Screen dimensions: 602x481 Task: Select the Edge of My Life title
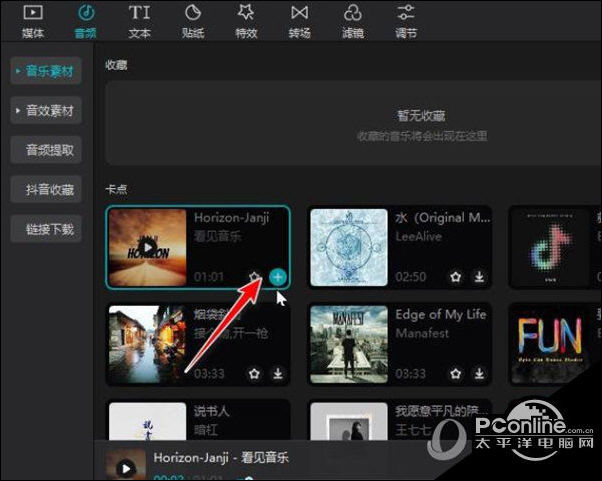(x=441, y=314)
